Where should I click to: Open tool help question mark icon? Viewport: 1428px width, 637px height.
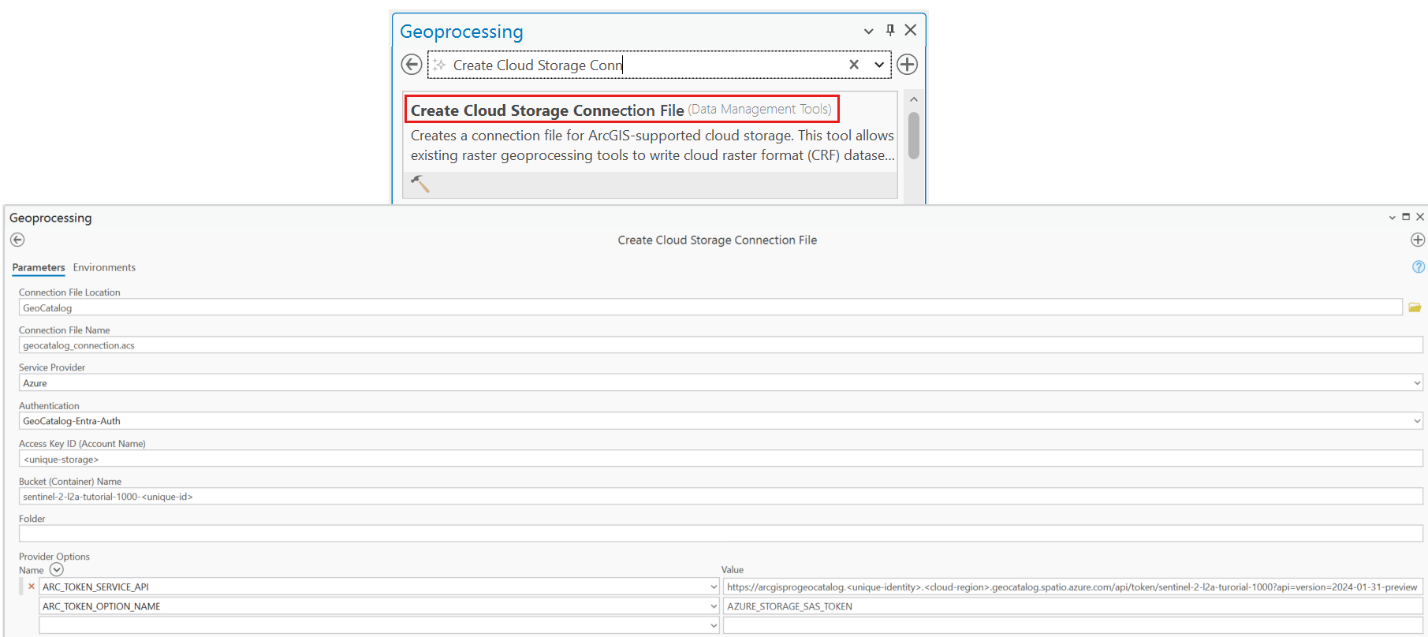coord(1417,267)
